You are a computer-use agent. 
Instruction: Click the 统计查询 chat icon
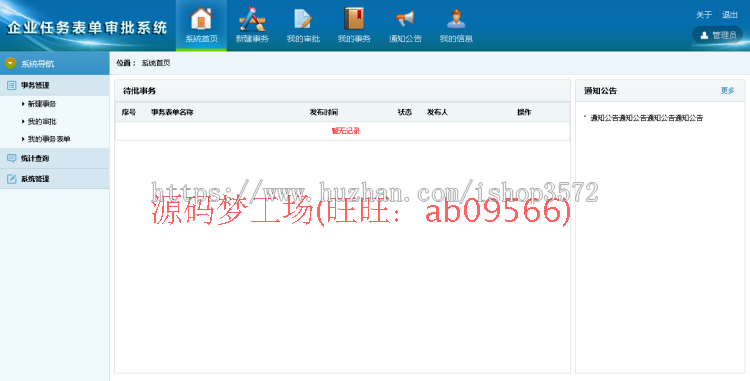pos(11,158)
